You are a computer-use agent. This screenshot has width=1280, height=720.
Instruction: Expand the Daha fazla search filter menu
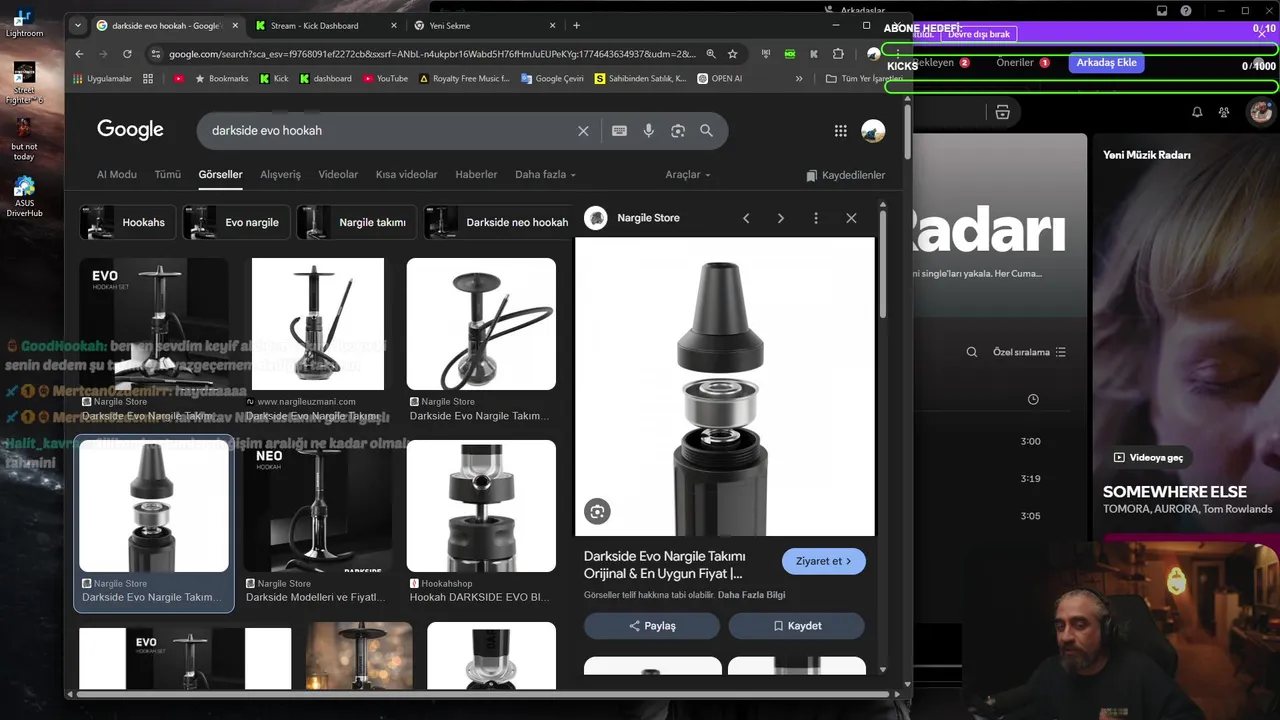[x=545, y=174]
